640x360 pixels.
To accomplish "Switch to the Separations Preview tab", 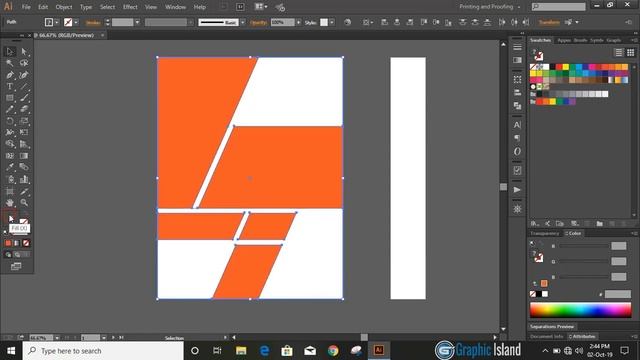I will click(552, 327).
